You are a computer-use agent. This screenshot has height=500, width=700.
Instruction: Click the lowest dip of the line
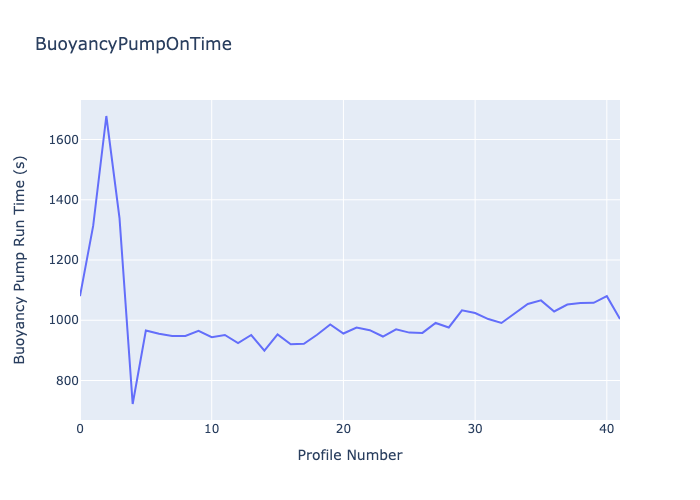[133, 403]
